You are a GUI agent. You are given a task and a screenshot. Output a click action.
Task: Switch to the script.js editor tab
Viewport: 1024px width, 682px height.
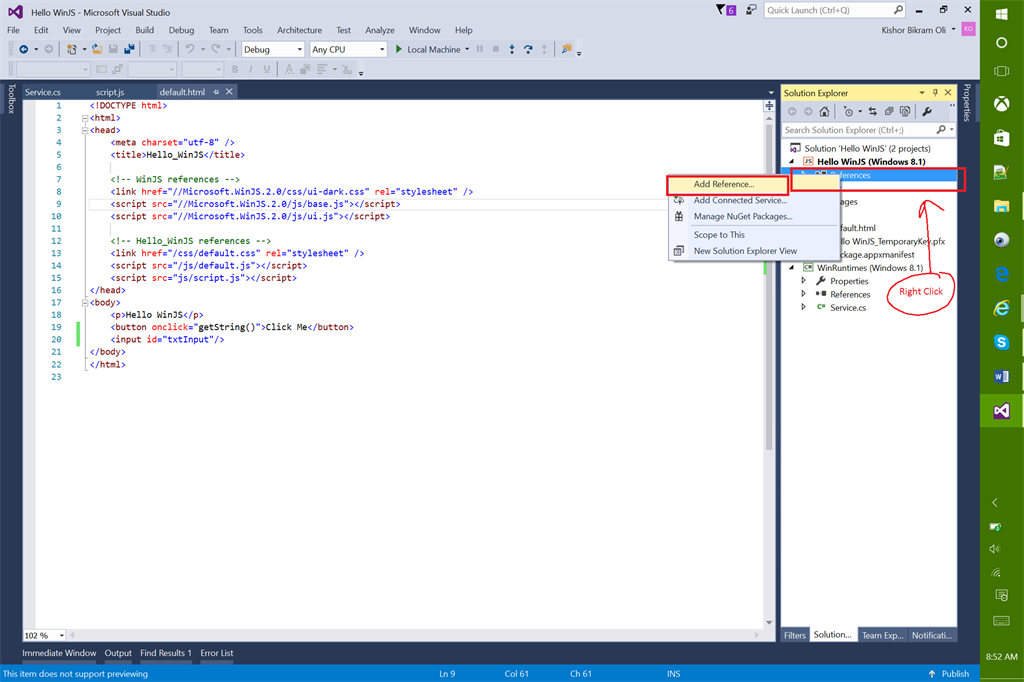click(x=110, y=92)
